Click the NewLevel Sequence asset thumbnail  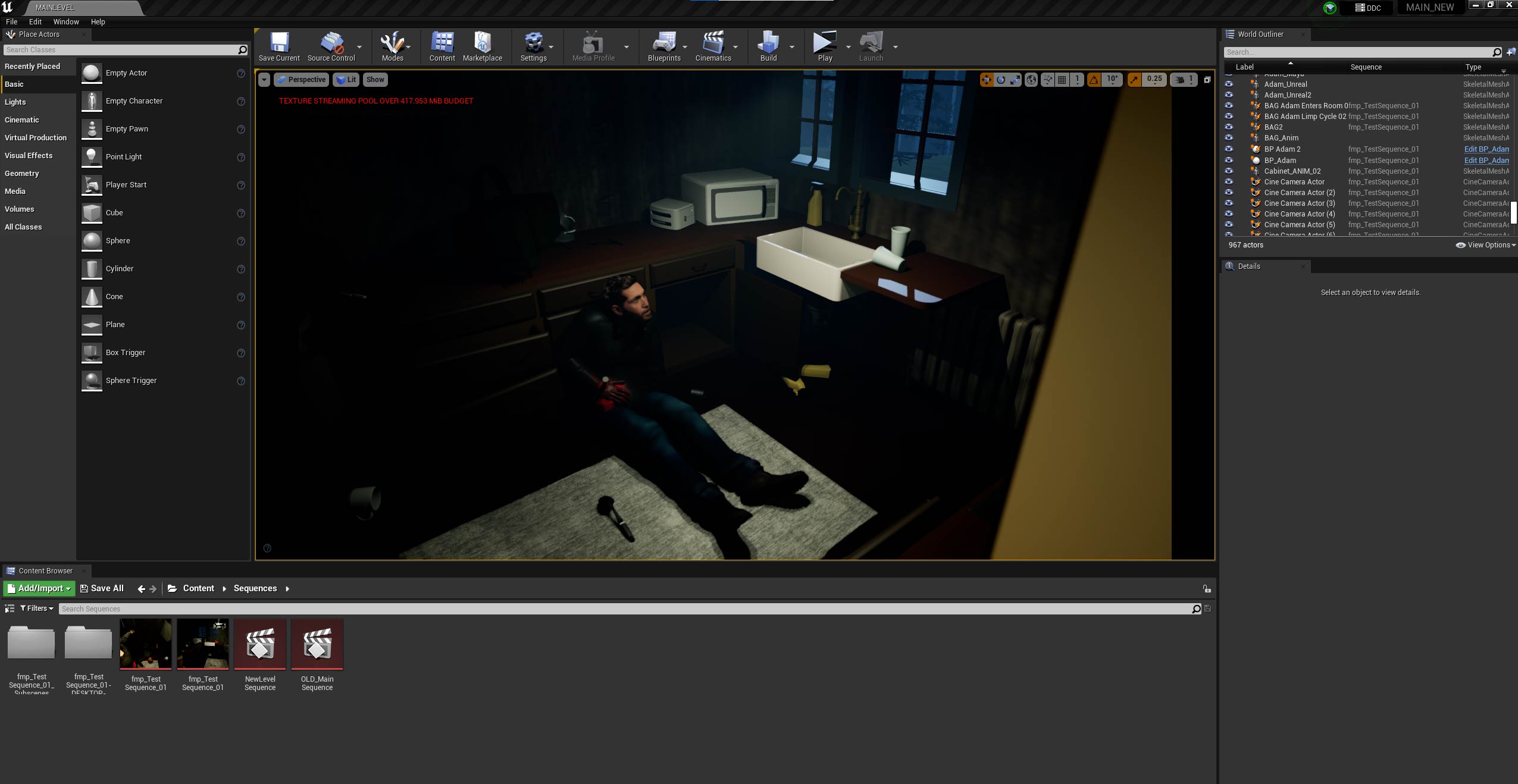(x=260, y=644)
